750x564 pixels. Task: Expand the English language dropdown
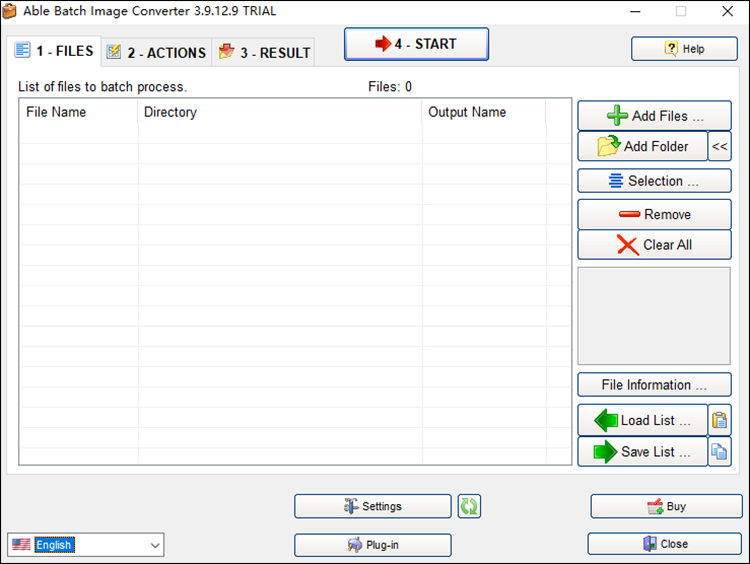click(154, 545)
